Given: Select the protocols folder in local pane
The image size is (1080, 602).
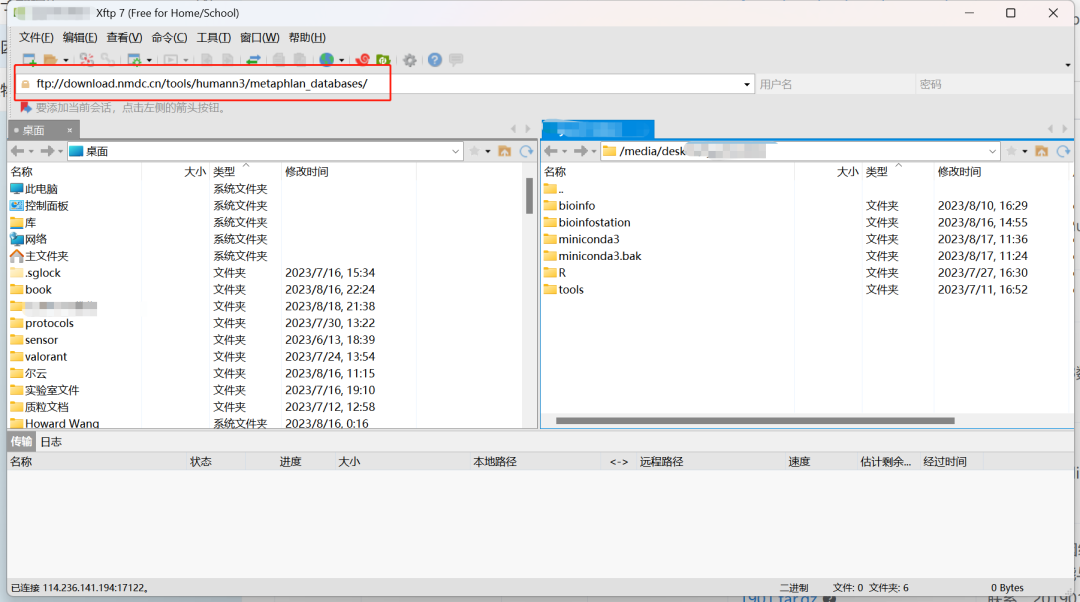Looking at the screenshot, I should [x=42, y=323].
